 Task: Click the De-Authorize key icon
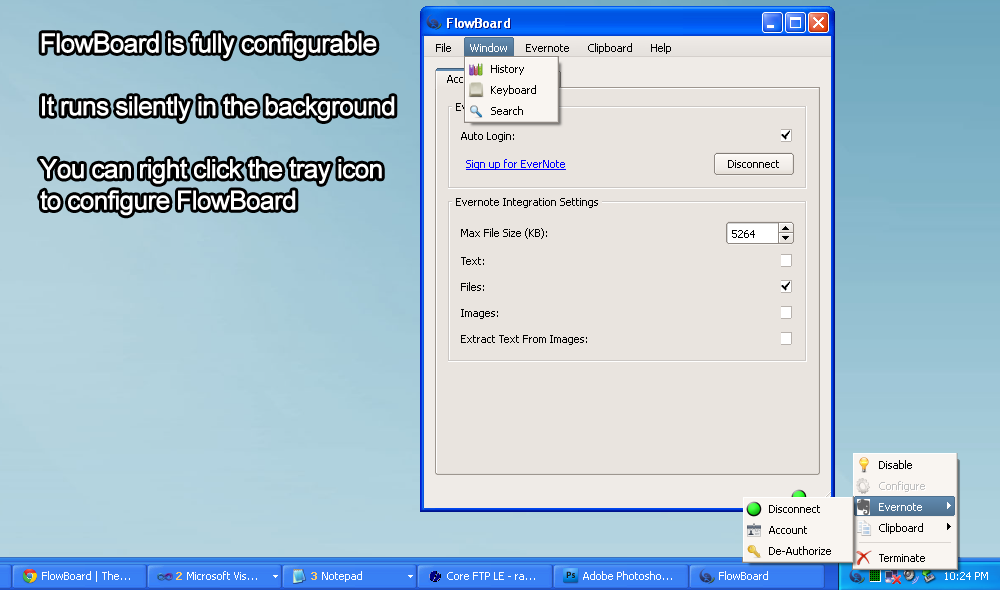[x=754, y=551]
